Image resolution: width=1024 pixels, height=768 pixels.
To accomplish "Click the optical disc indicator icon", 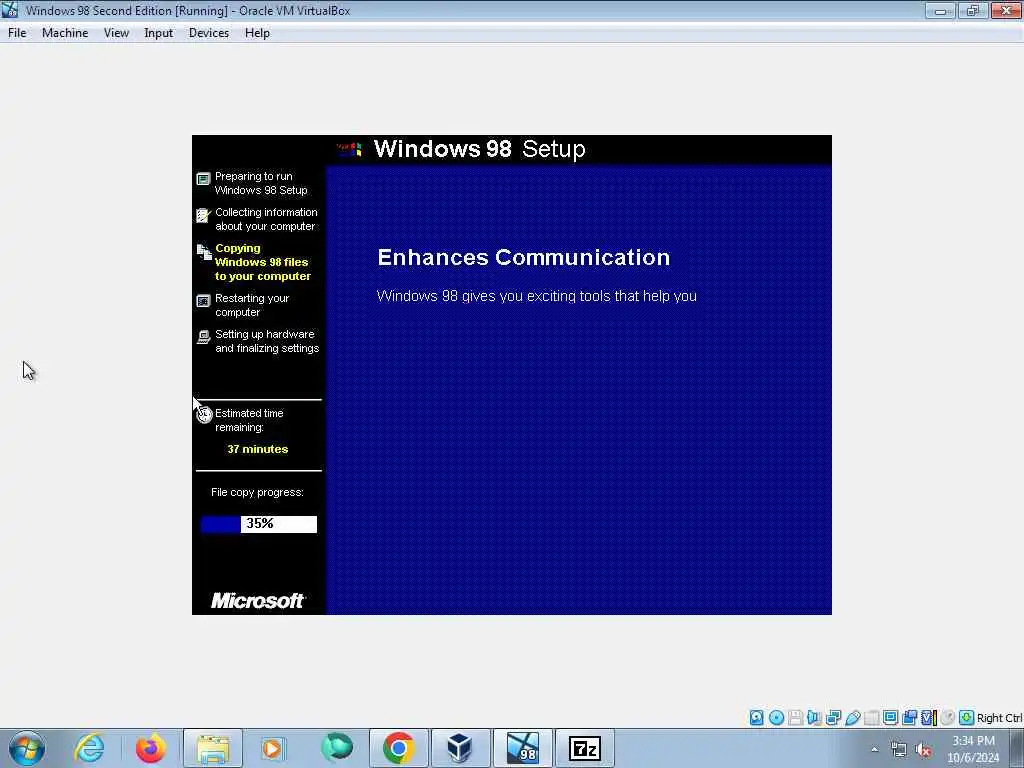I will pos(776,718).
